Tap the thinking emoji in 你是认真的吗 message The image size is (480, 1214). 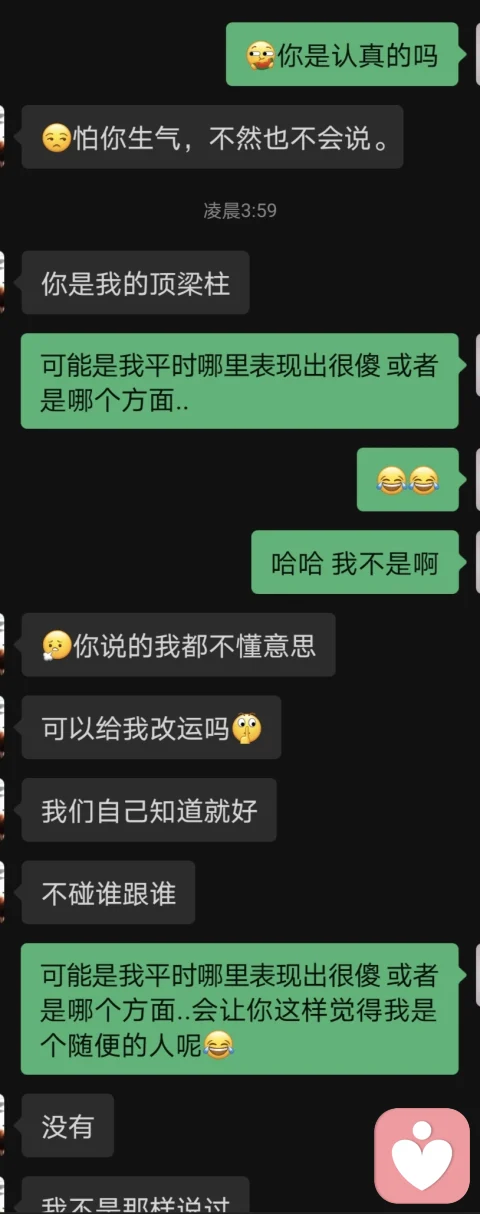coord(261,55)
